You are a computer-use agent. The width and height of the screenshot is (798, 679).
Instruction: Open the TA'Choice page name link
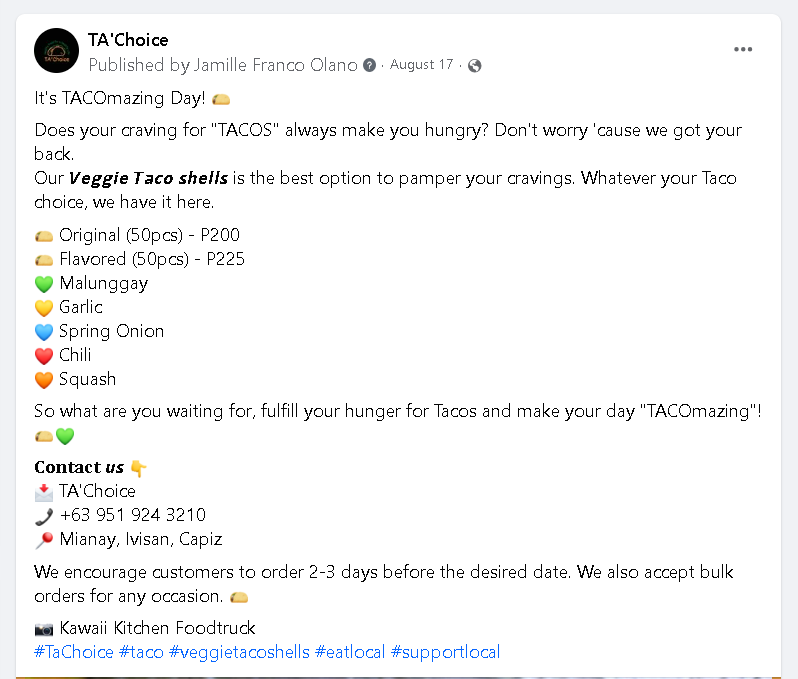[128, 40]
